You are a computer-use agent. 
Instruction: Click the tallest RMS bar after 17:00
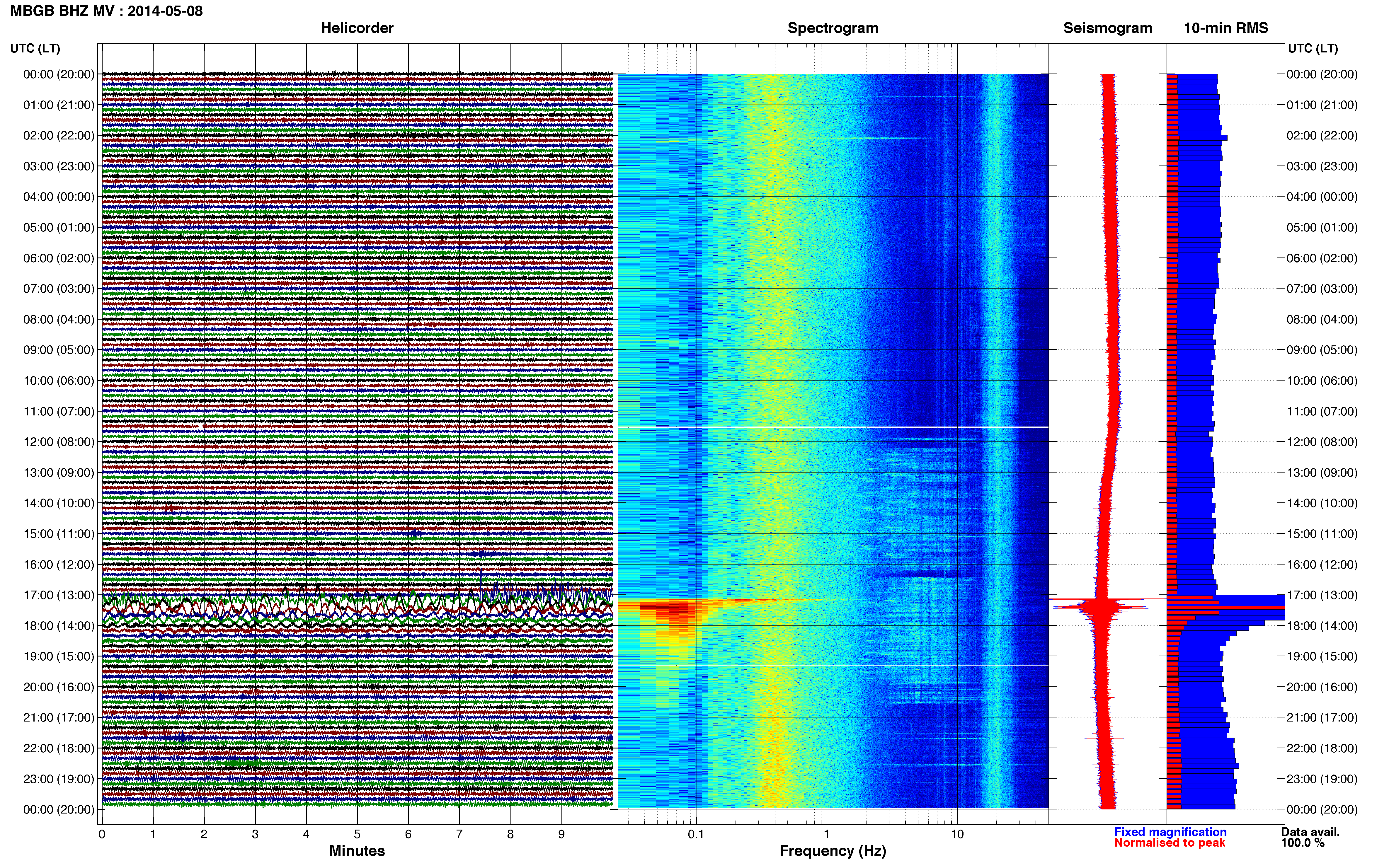pyautogui.click(x=1226, y=607)
